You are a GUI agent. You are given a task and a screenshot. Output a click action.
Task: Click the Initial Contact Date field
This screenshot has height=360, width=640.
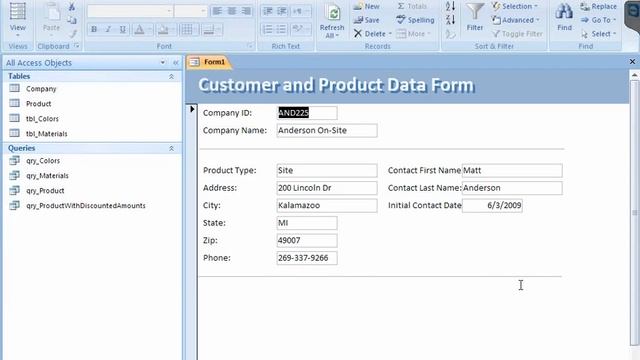pos(492,205)
